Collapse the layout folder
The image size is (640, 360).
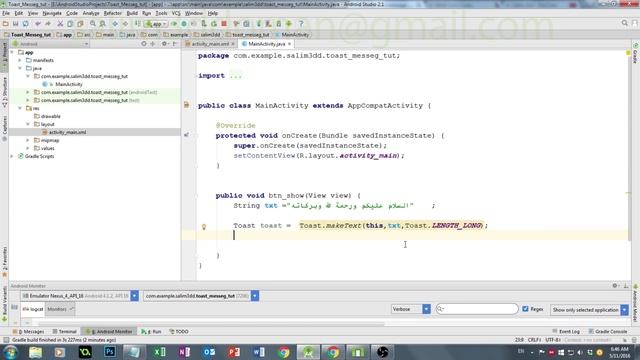[x=28, y=124]
